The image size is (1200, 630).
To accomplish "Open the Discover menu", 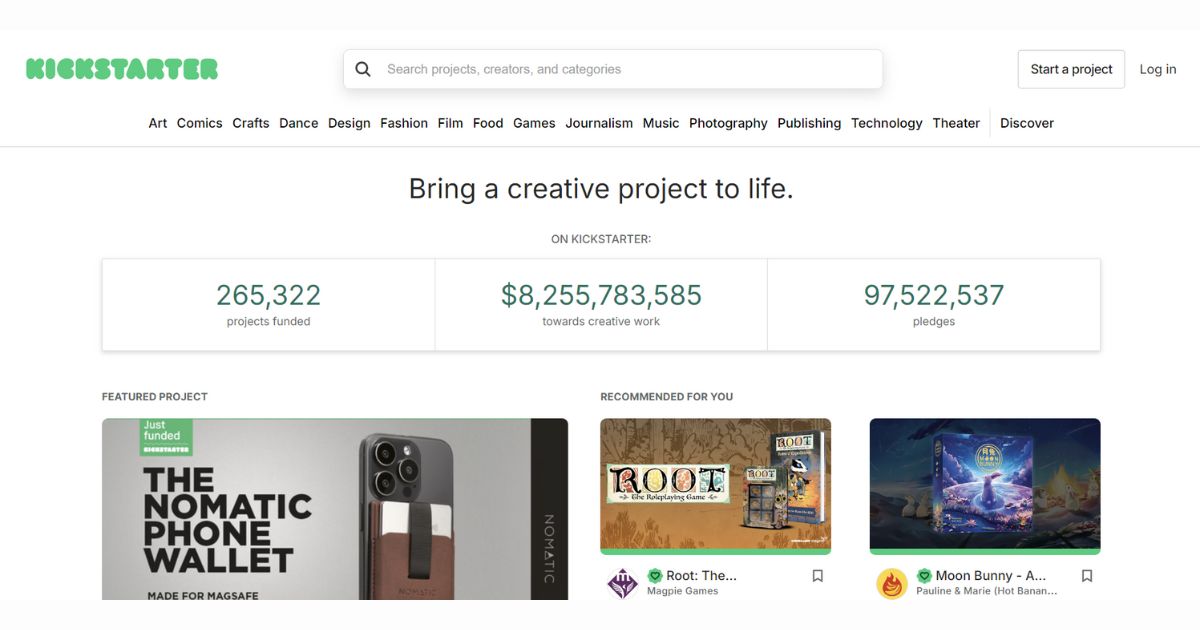I will coord(1026,122).
